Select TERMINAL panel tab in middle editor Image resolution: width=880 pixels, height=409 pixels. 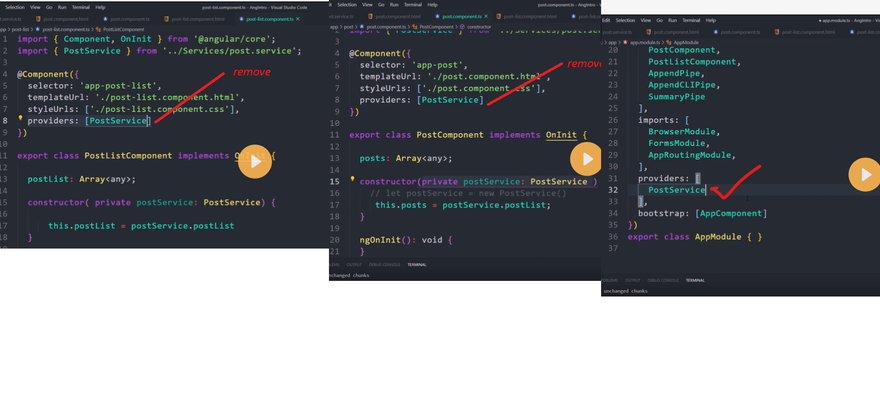pyautogui.click(x=416, y=265)
